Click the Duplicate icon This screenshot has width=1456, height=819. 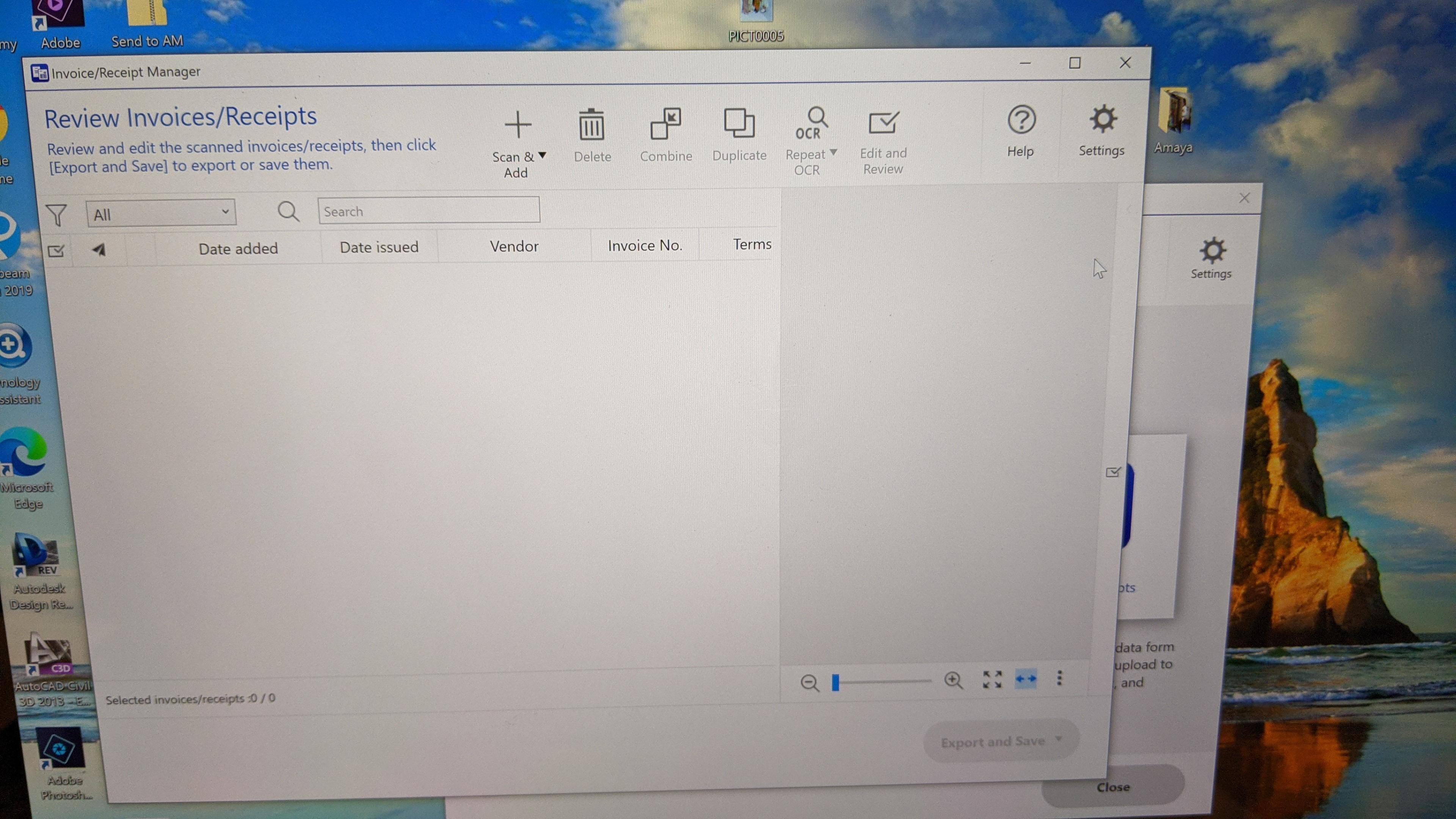(x=739, y=122)
